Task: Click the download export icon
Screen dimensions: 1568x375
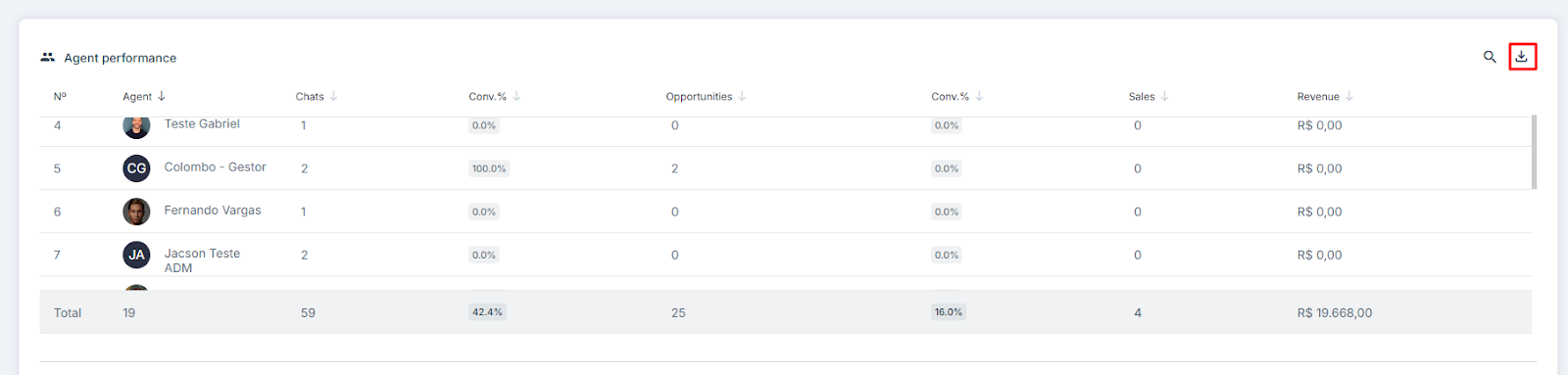Action: click(x=1522, y=57)
